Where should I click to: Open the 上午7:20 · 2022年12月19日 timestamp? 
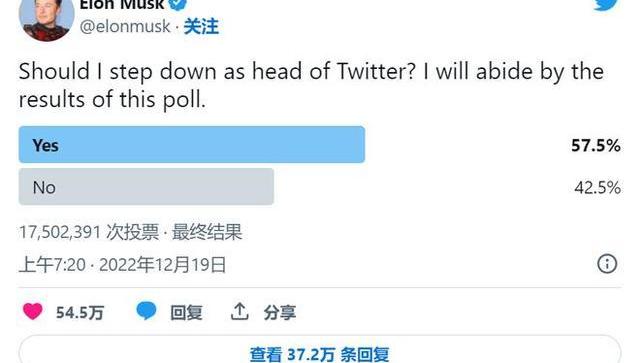122,265
